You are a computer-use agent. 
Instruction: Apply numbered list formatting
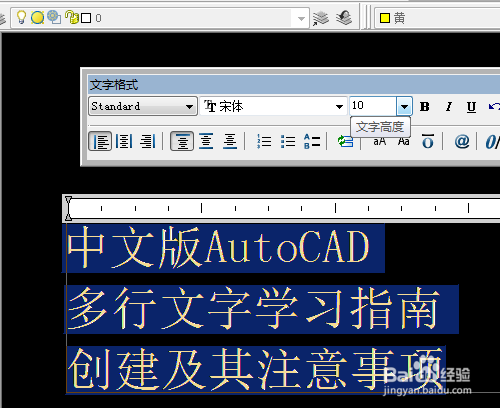click(264, 141)
